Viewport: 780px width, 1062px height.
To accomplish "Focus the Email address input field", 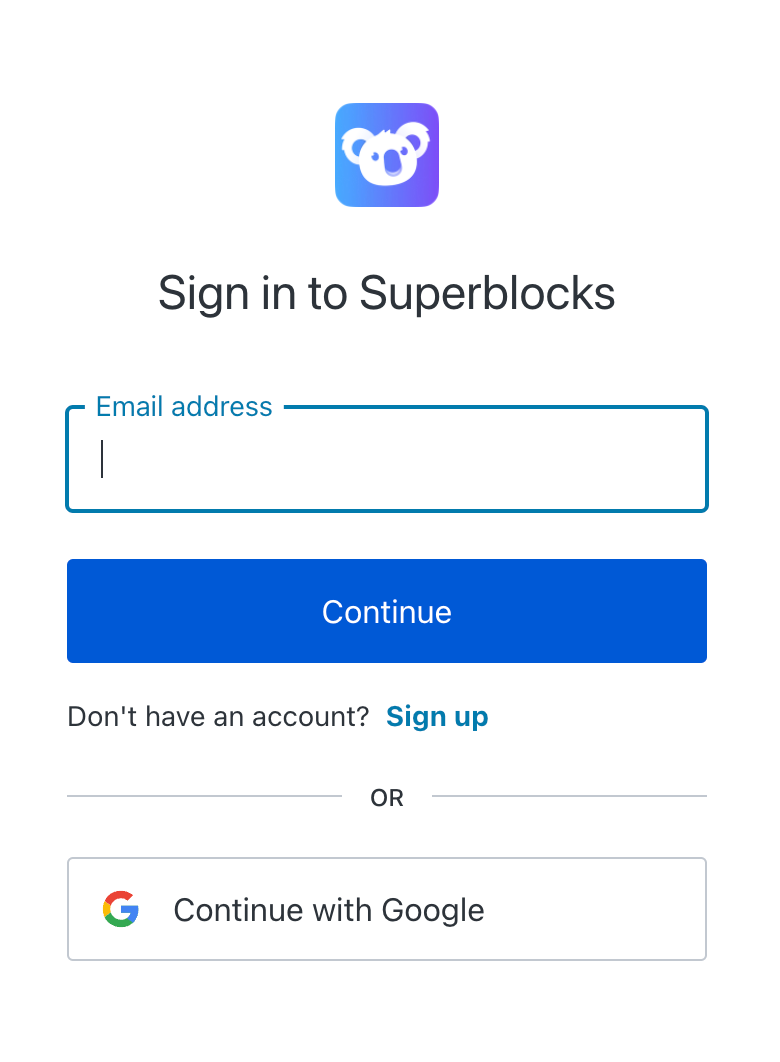I will pos(387,459).
